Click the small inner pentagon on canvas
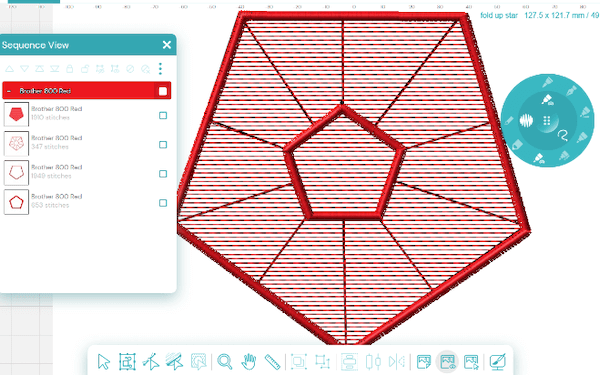The width and height of the screenshot is (600, 375). [344, 163]
